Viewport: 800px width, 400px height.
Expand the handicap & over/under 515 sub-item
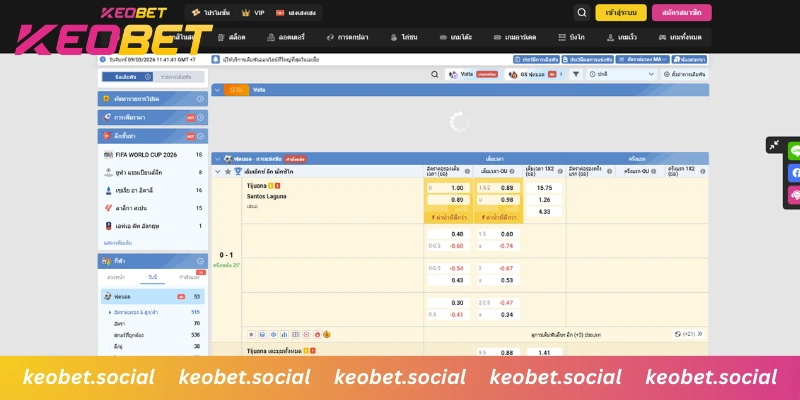tap(153, 312)
